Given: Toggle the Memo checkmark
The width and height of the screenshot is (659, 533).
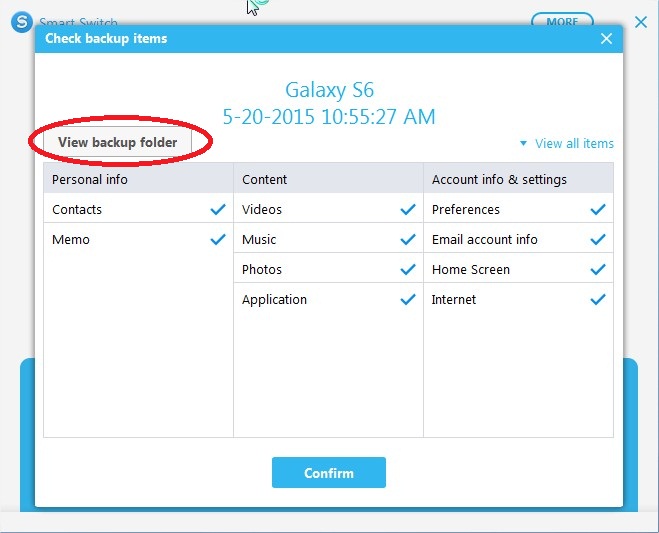Looking at the screenshot, I should pyautogui.click(x=218, y=240).
